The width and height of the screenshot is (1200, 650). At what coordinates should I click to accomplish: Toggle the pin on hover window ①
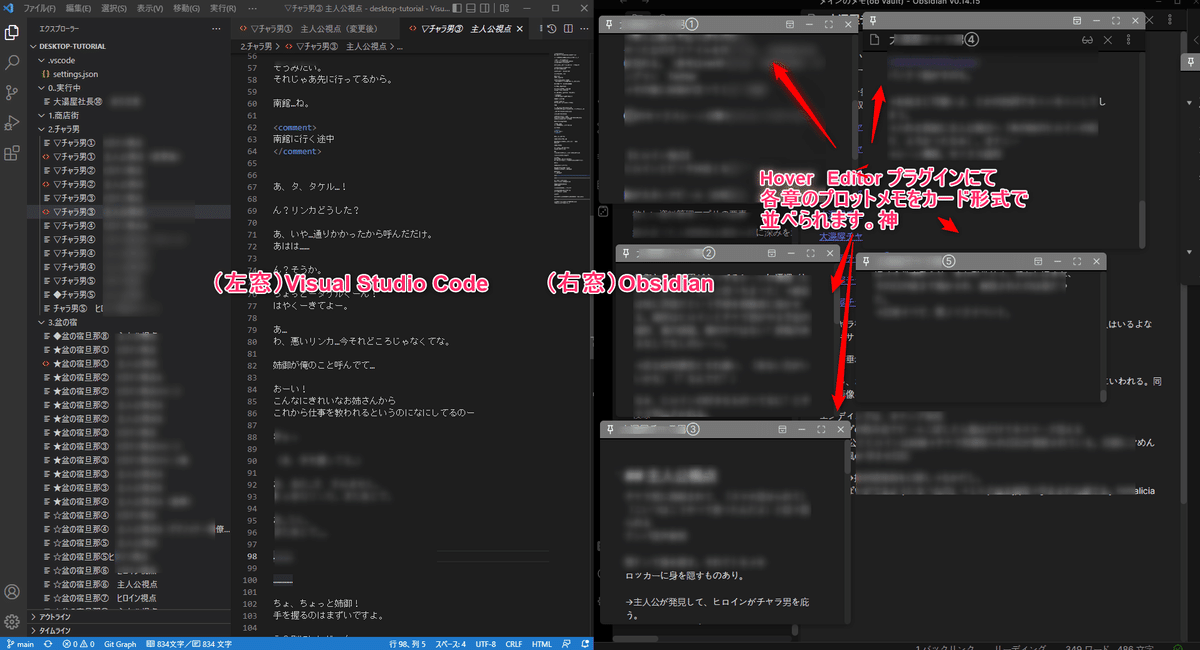pos(611,24)
